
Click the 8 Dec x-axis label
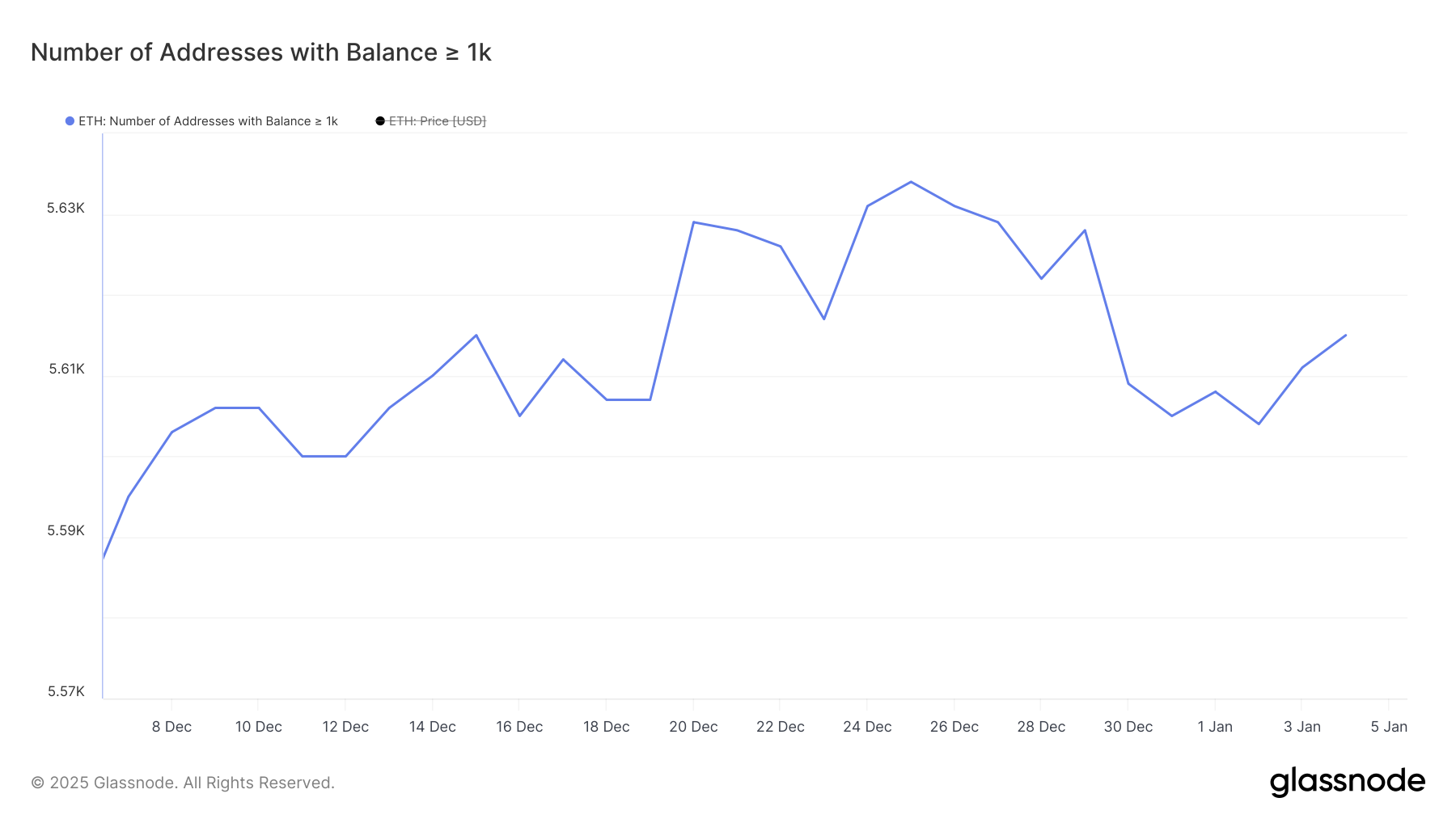(171, 727)
